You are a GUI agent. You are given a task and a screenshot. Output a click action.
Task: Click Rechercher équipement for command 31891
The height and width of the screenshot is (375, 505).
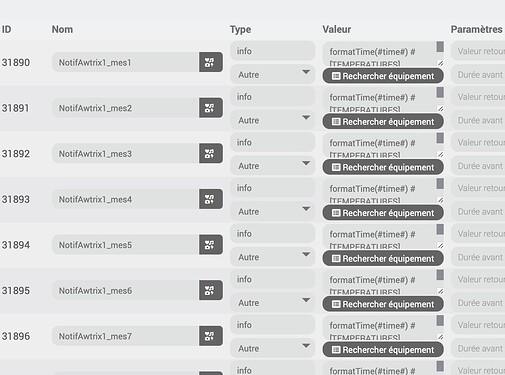[x=383, y=122]
